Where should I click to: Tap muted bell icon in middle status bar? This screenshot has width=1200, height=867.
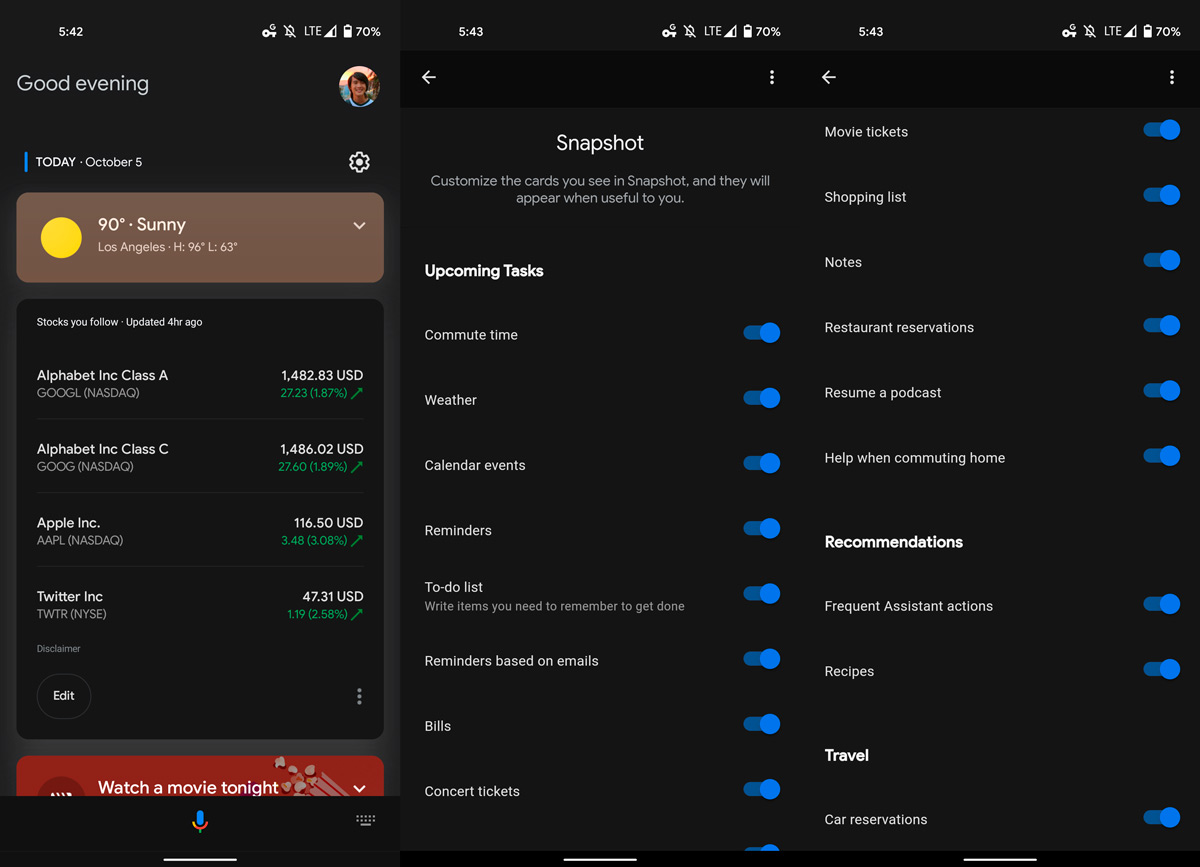[690, 31]
